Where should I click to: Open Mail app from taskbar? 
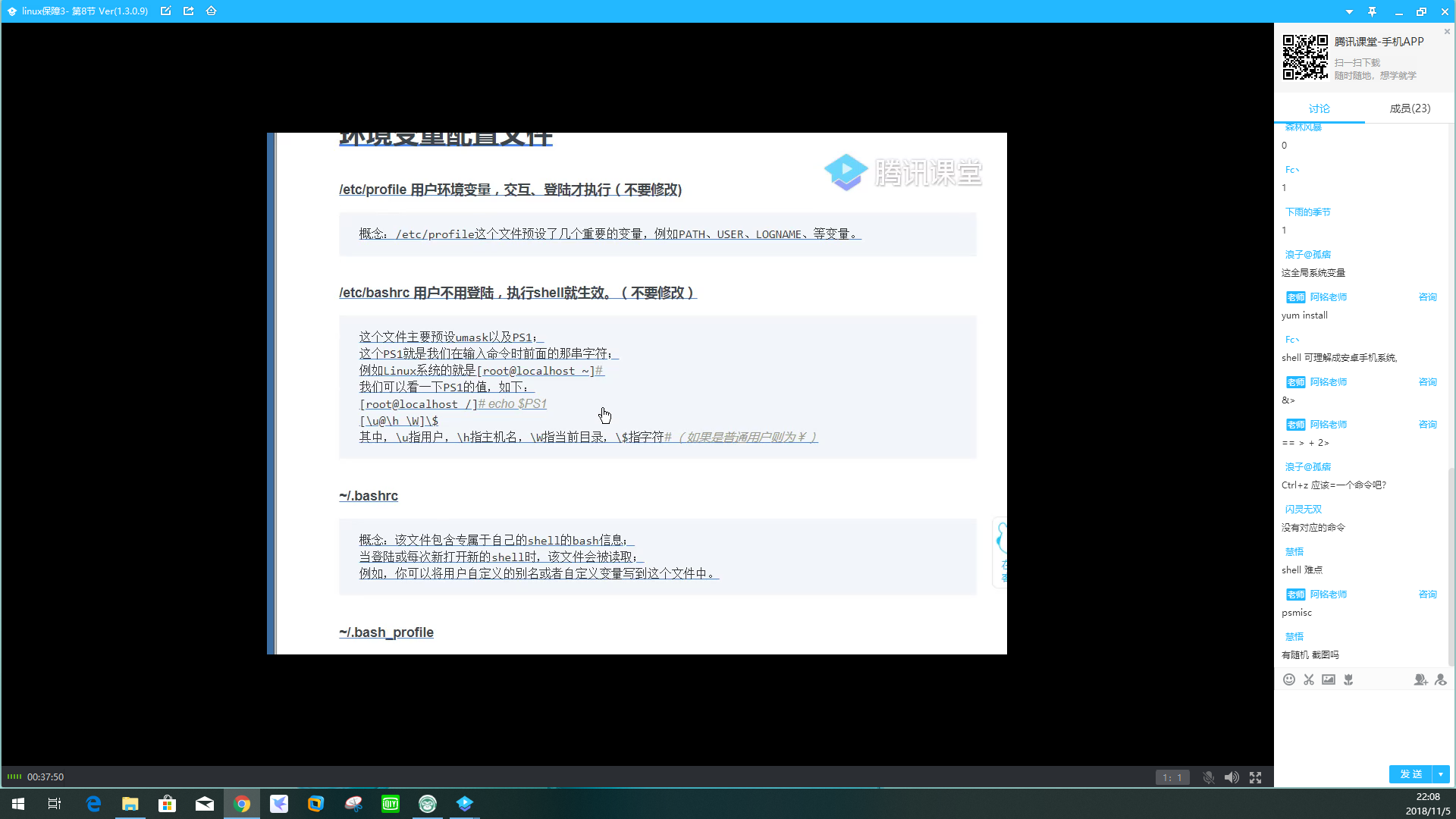(205, 804)
